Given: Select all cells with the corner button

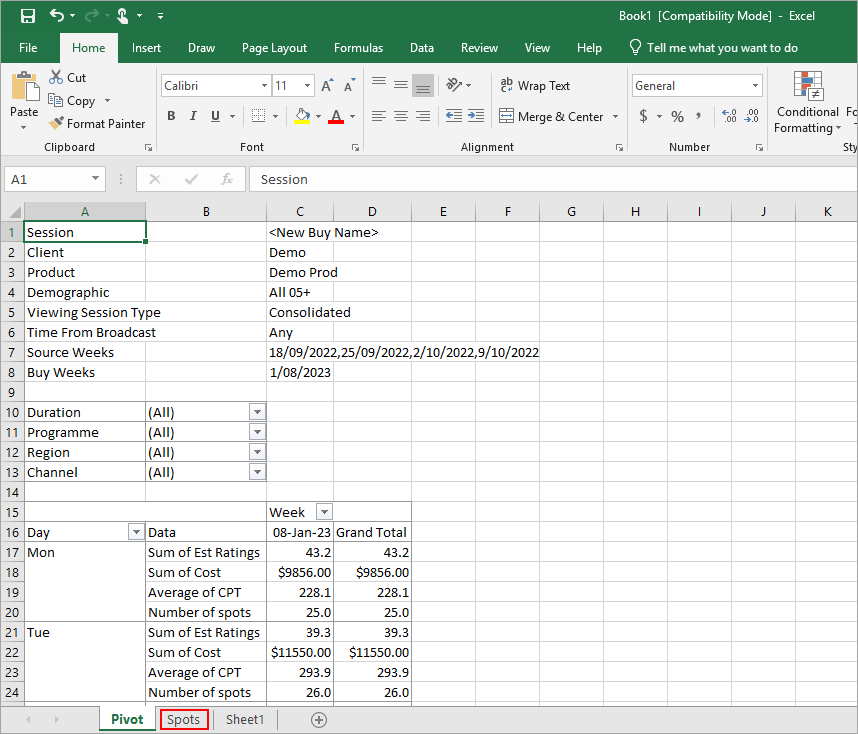Looking at the screenshot, I should (13, 212).
